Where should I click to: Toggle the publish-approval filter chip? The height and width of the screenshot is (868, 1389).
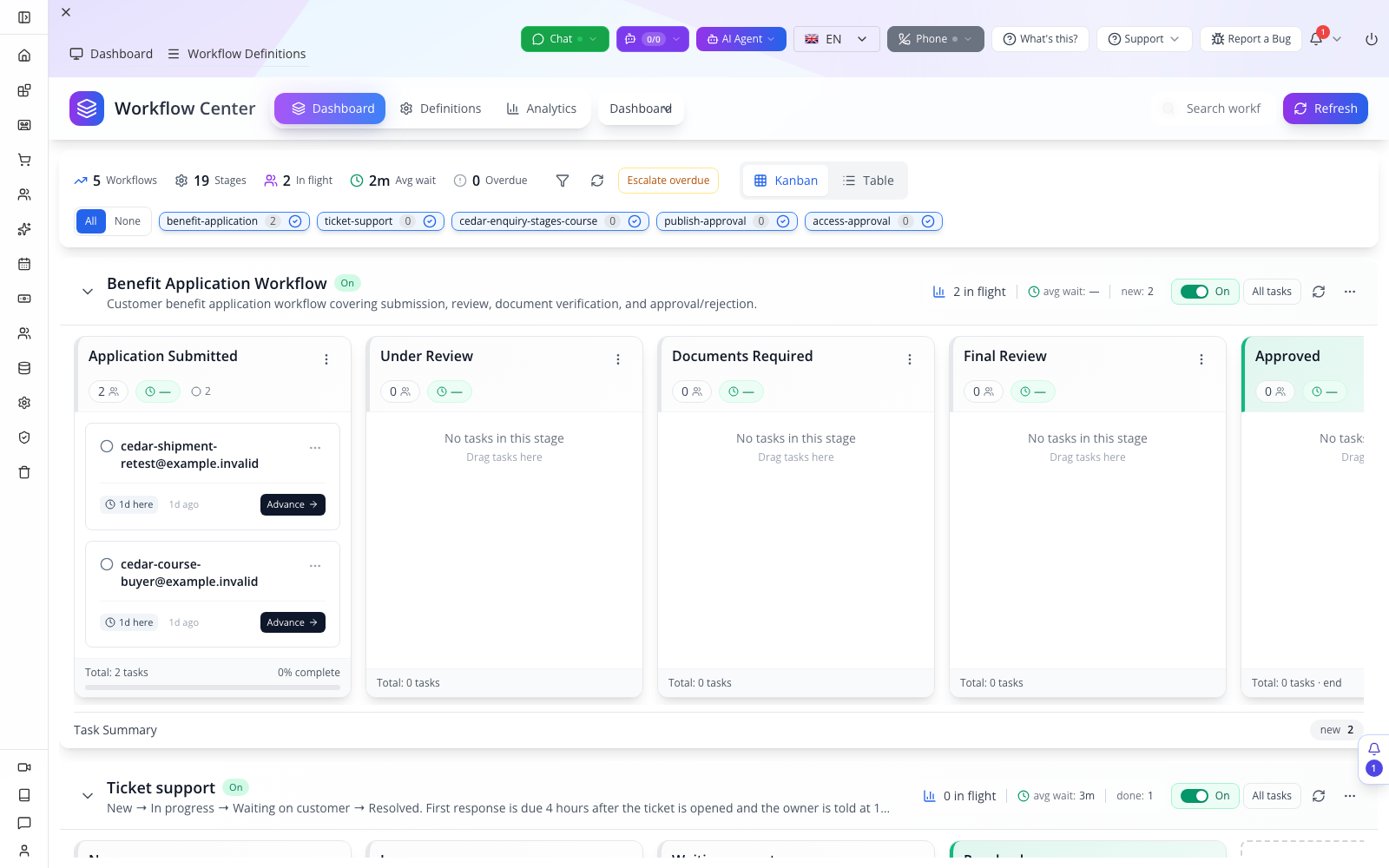[727, 221]
